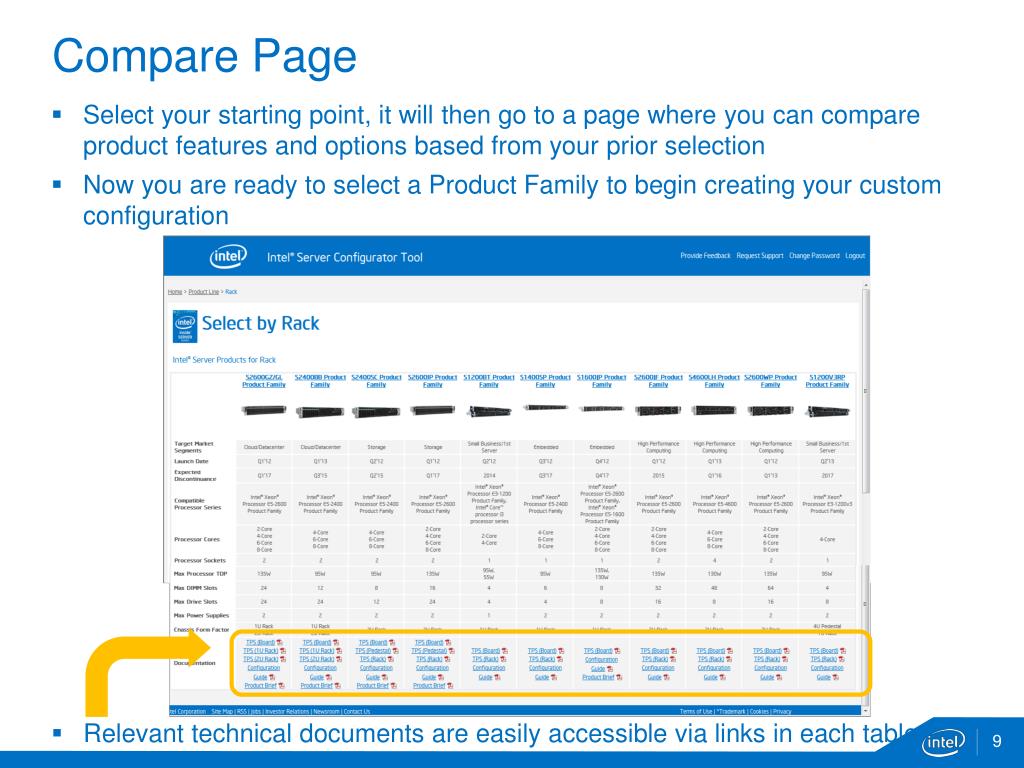Go to Home in the breadcrumb
Viewport: 1024px width, 768px height.
174,292
